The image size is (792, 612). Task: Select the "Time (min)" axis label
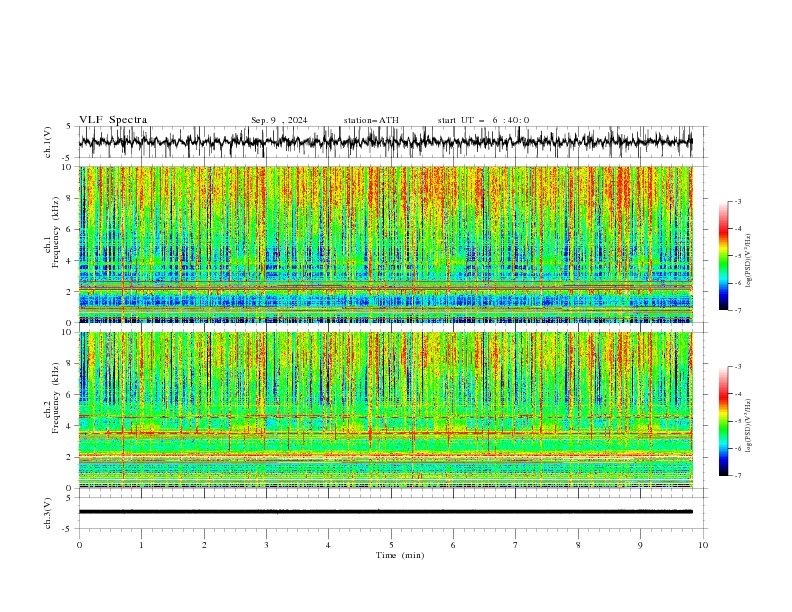point(400,555)
